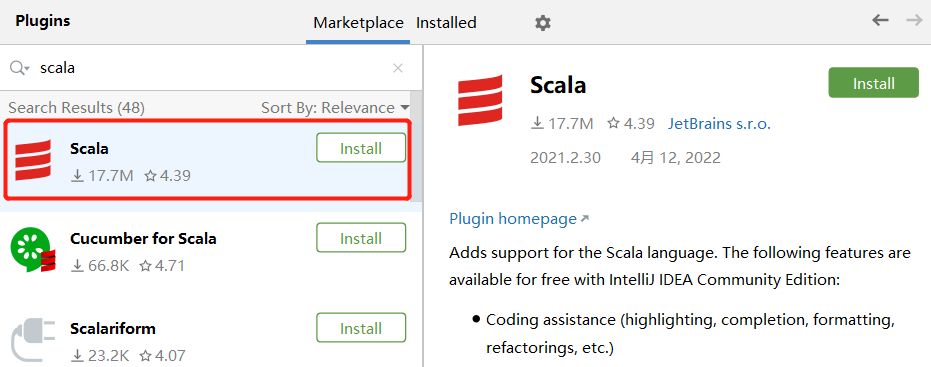The height and width of the screenshot is (367, 931).
Task: Click the Scala logo in search results
Action: tap(33, 160)
